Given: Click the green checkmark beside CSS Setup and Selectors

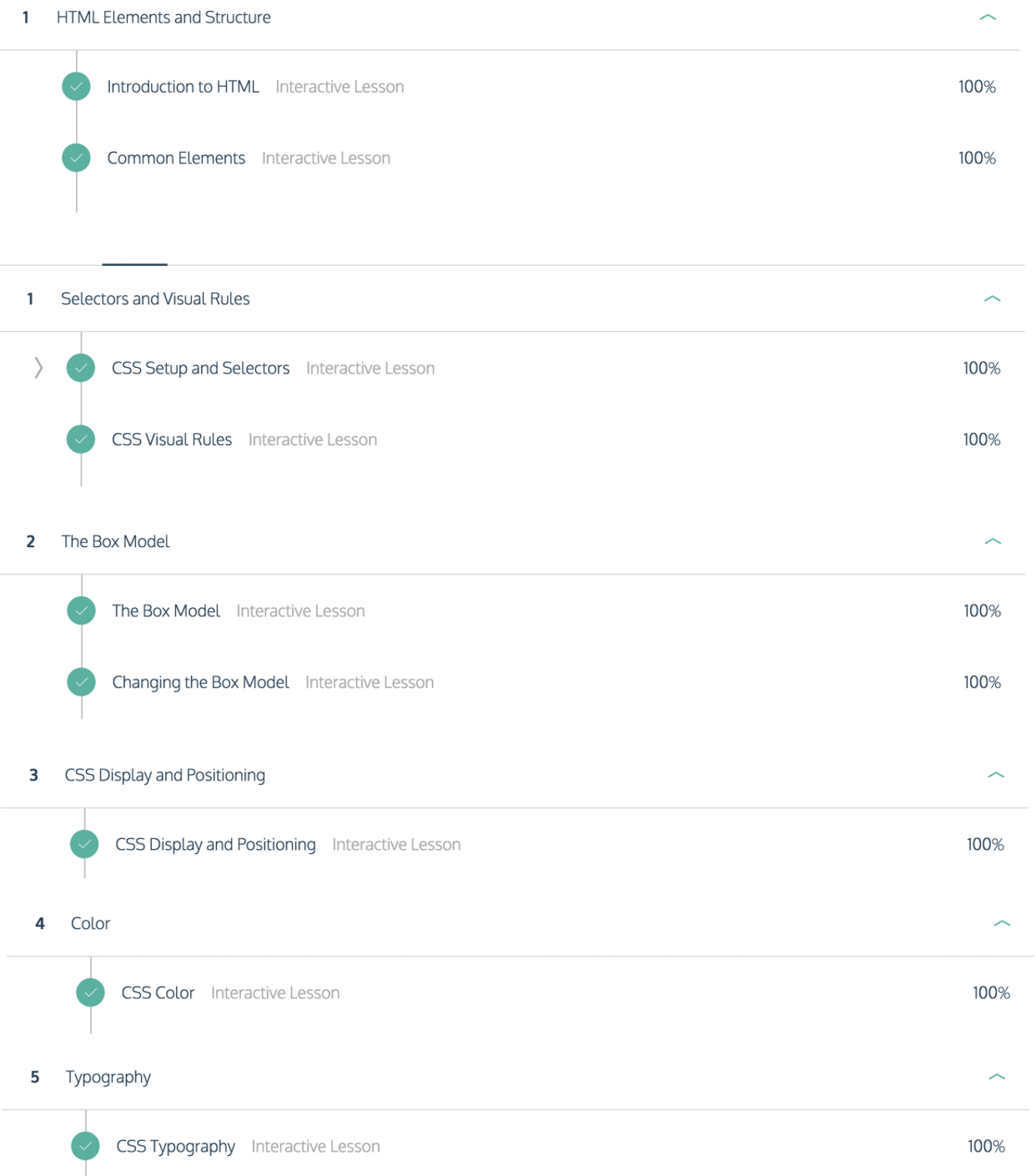Looking at the screenshot, I should click(81, 368).
